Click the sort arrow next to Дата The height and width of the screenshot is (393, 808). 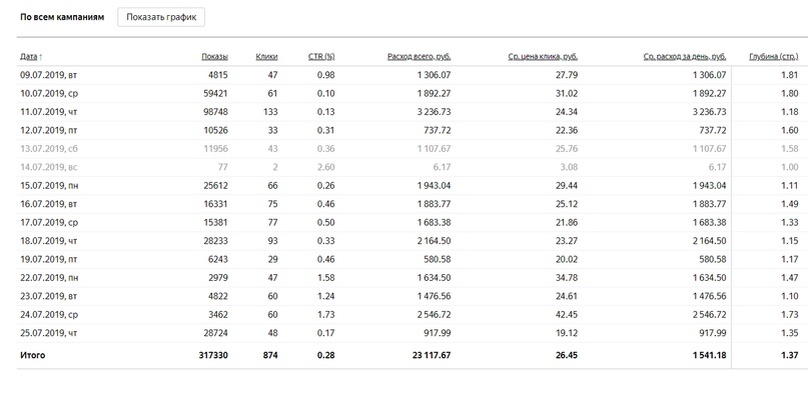click(41, 57)
